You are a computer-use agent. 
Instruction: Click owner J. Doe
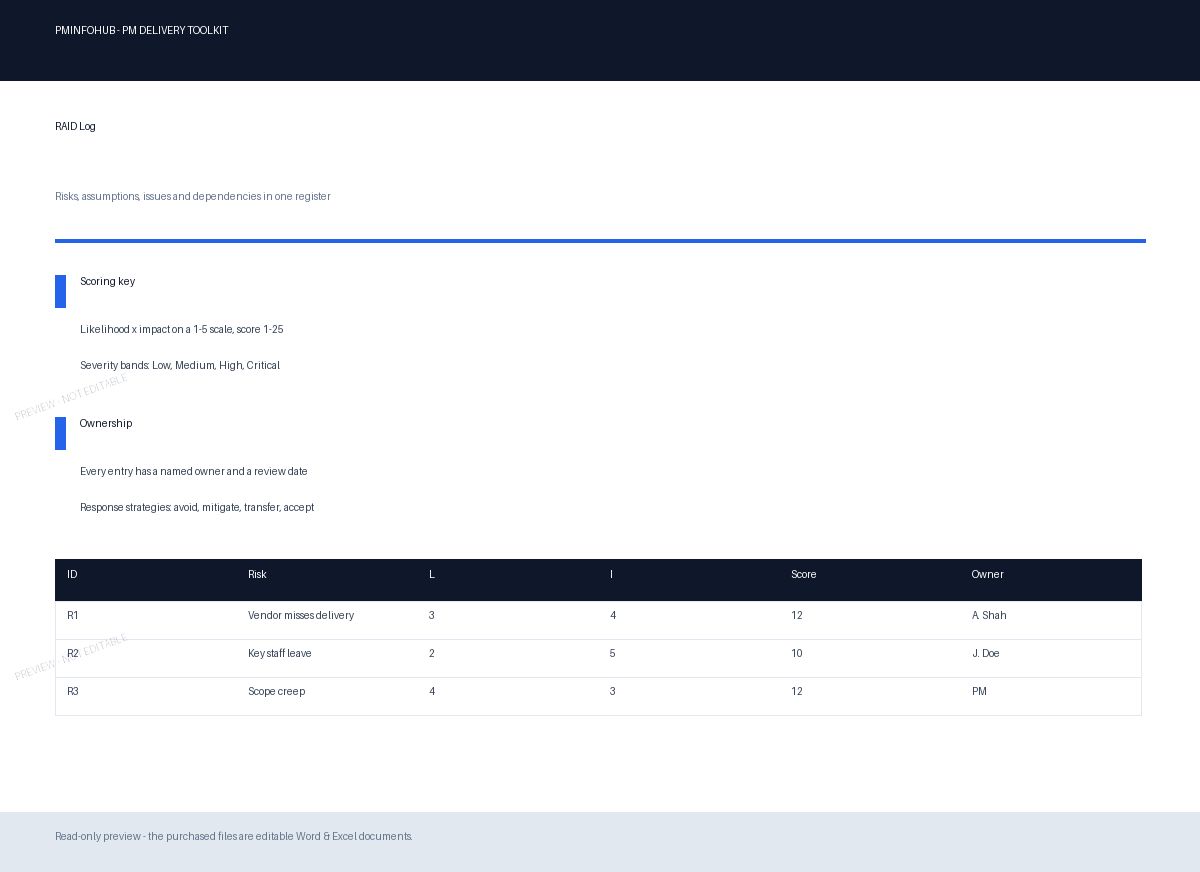point(985,653)
